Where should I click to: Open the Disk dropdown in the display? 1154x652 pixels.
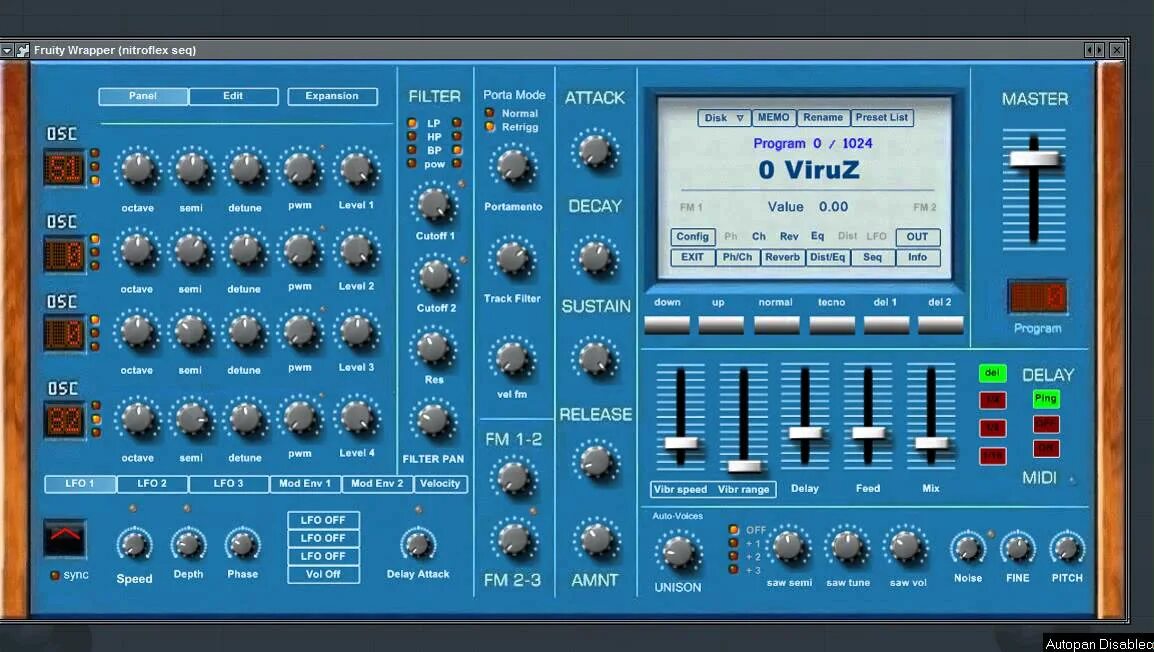pos(724,118)
